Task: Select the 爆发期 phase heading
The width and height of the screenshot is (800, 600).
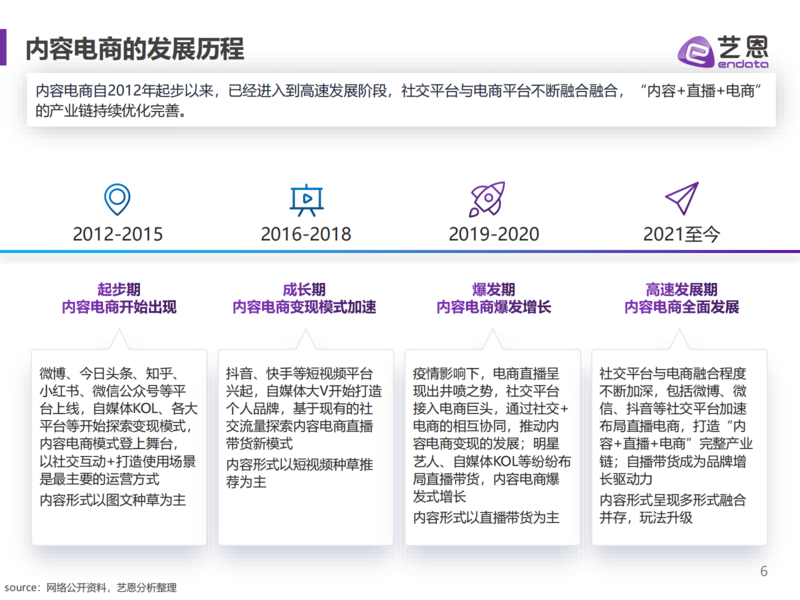Action: (493, 288)
